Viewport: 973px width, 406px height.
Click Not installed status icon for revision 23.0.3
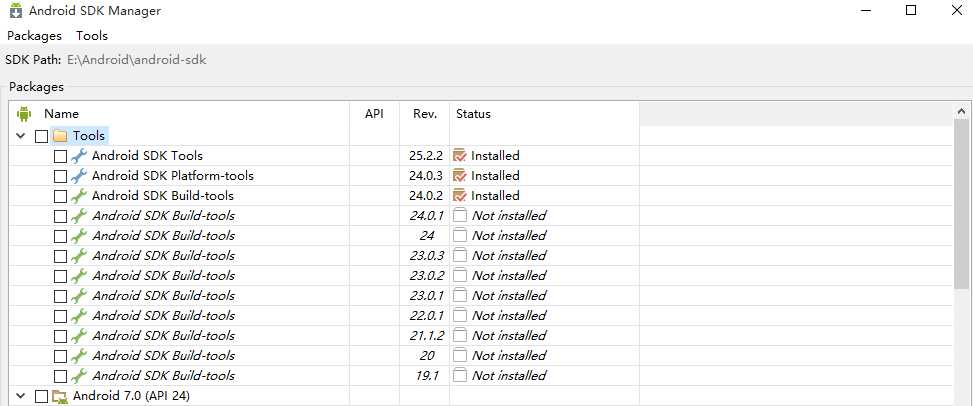tap(460, 255)
